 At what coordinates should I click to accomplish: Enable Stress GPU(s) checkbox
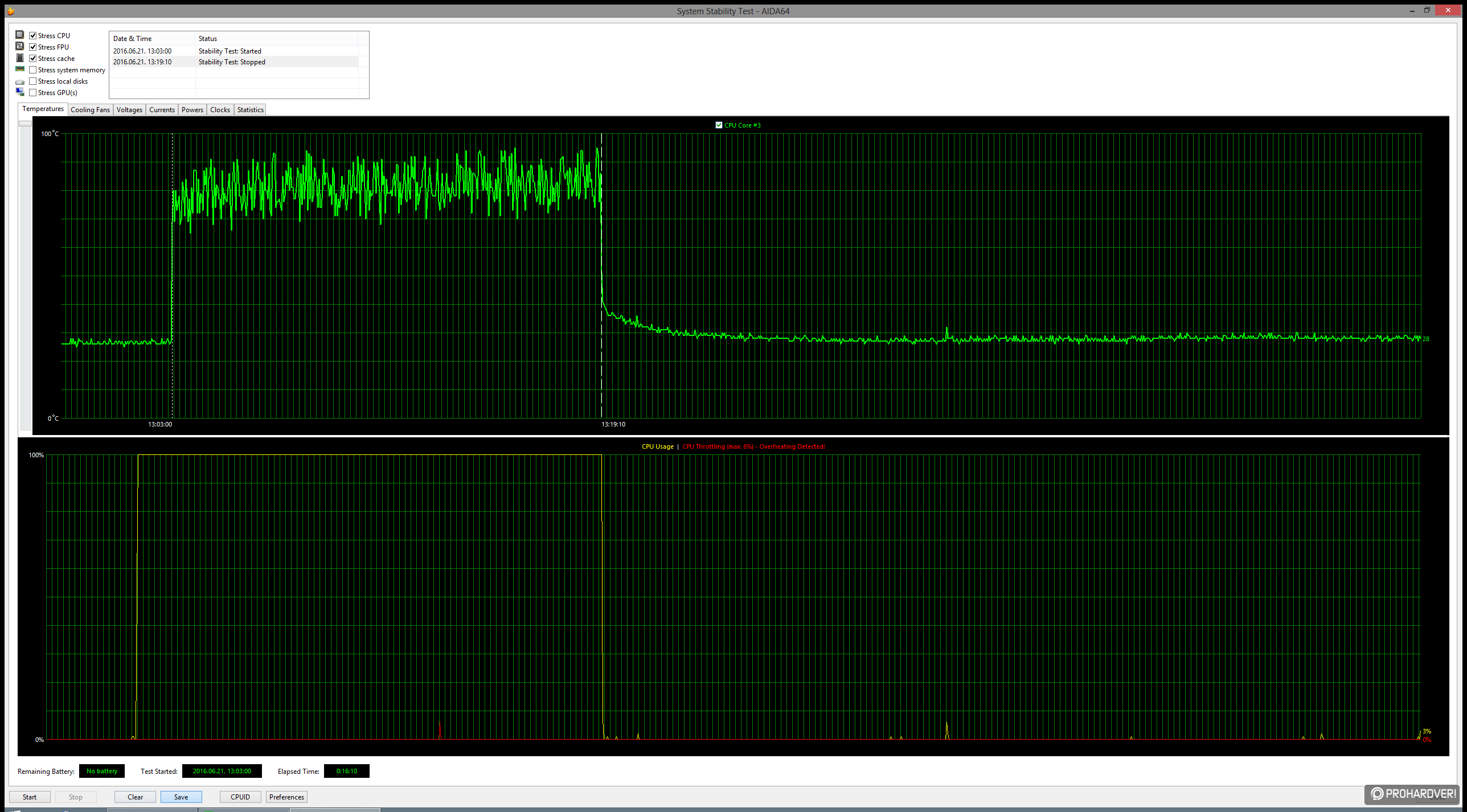pos(33,92)
